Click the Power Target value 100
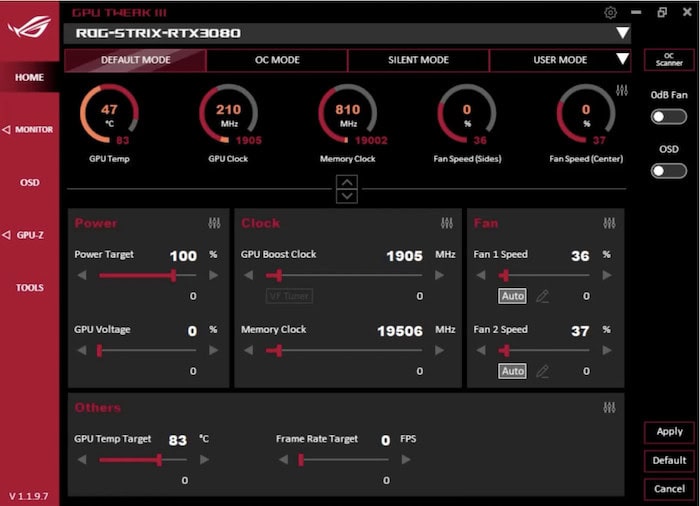The width and height of the screenshot is (700, 506). (183, 256)
